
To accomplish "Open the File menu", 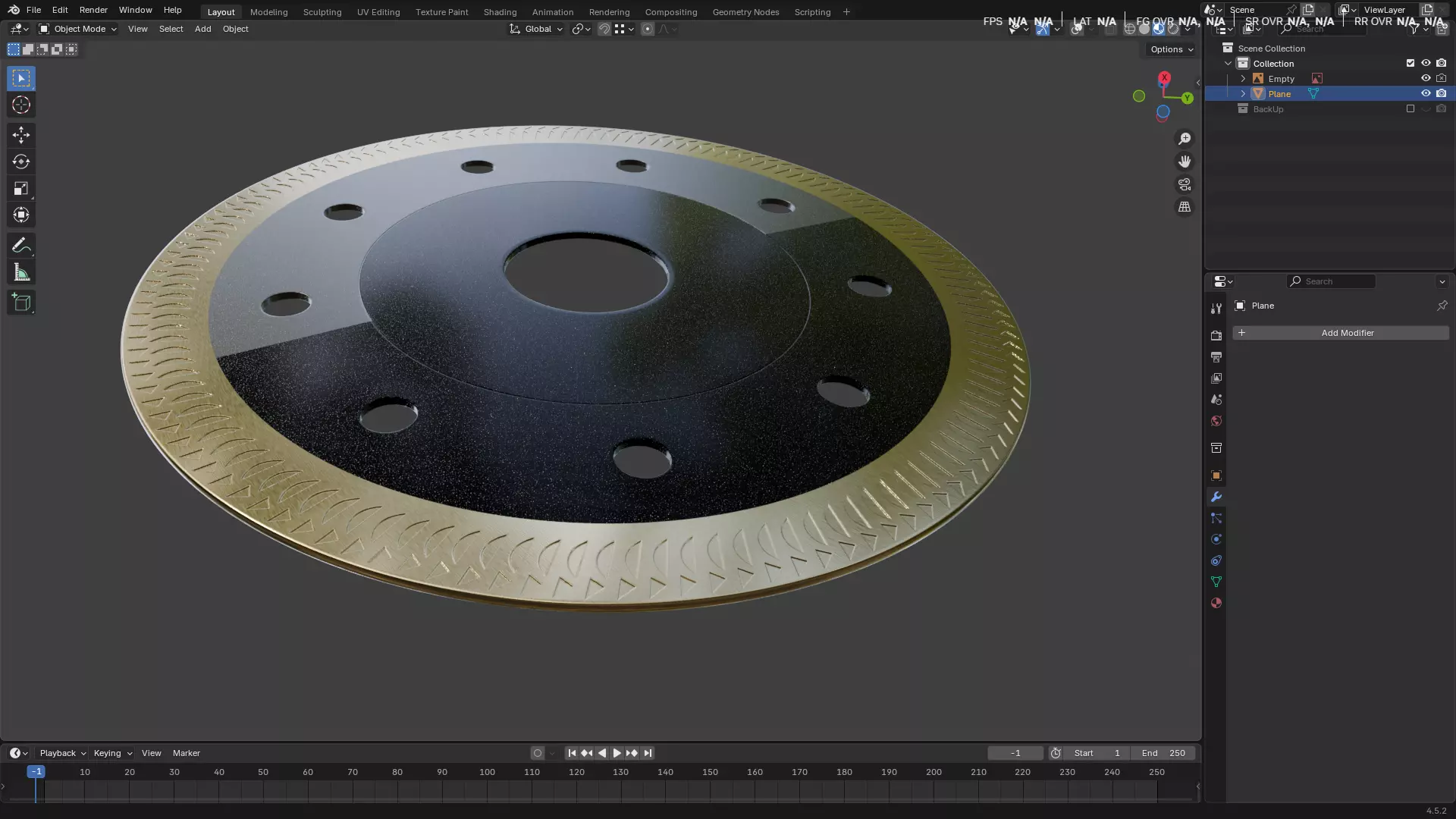I will pyautogui.click(x=33, y=10).
